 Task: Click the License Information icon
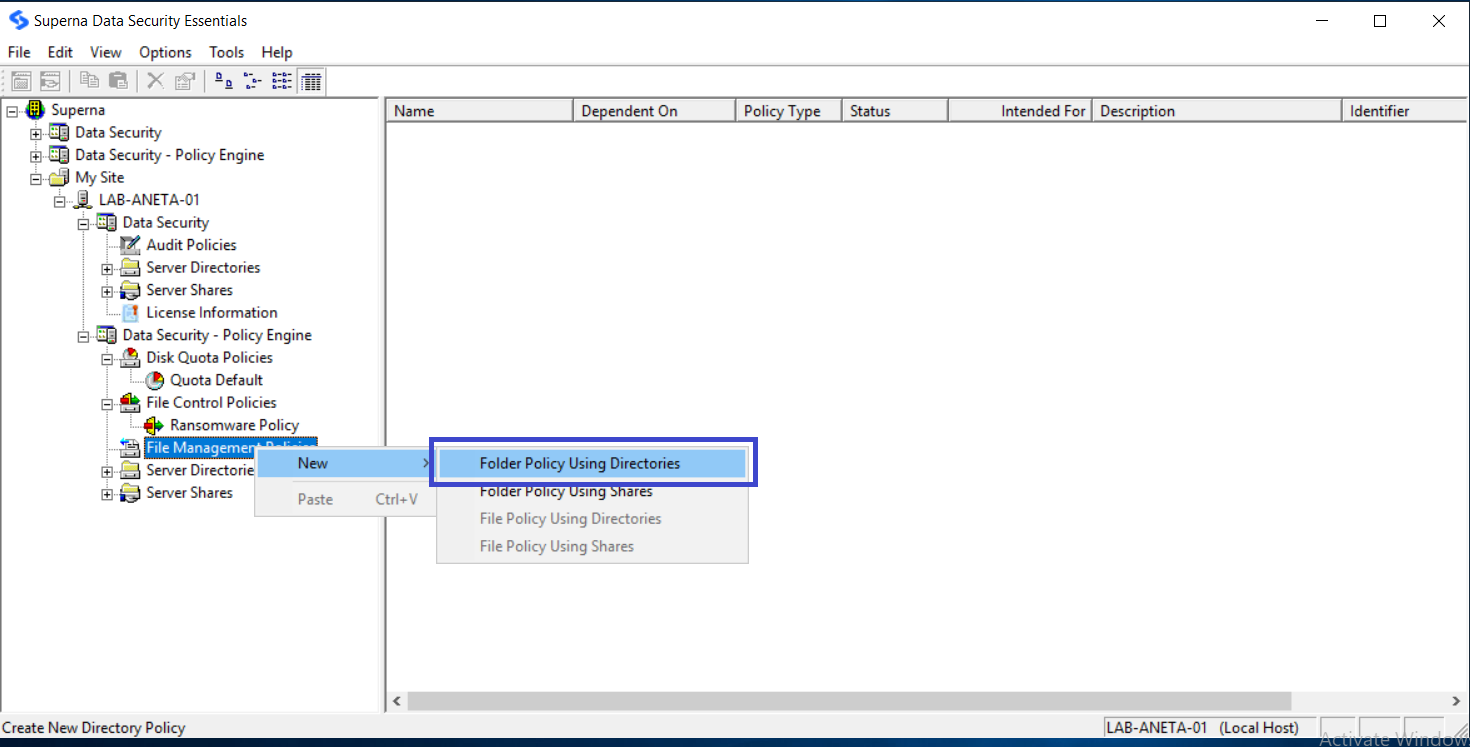(130, 312)
